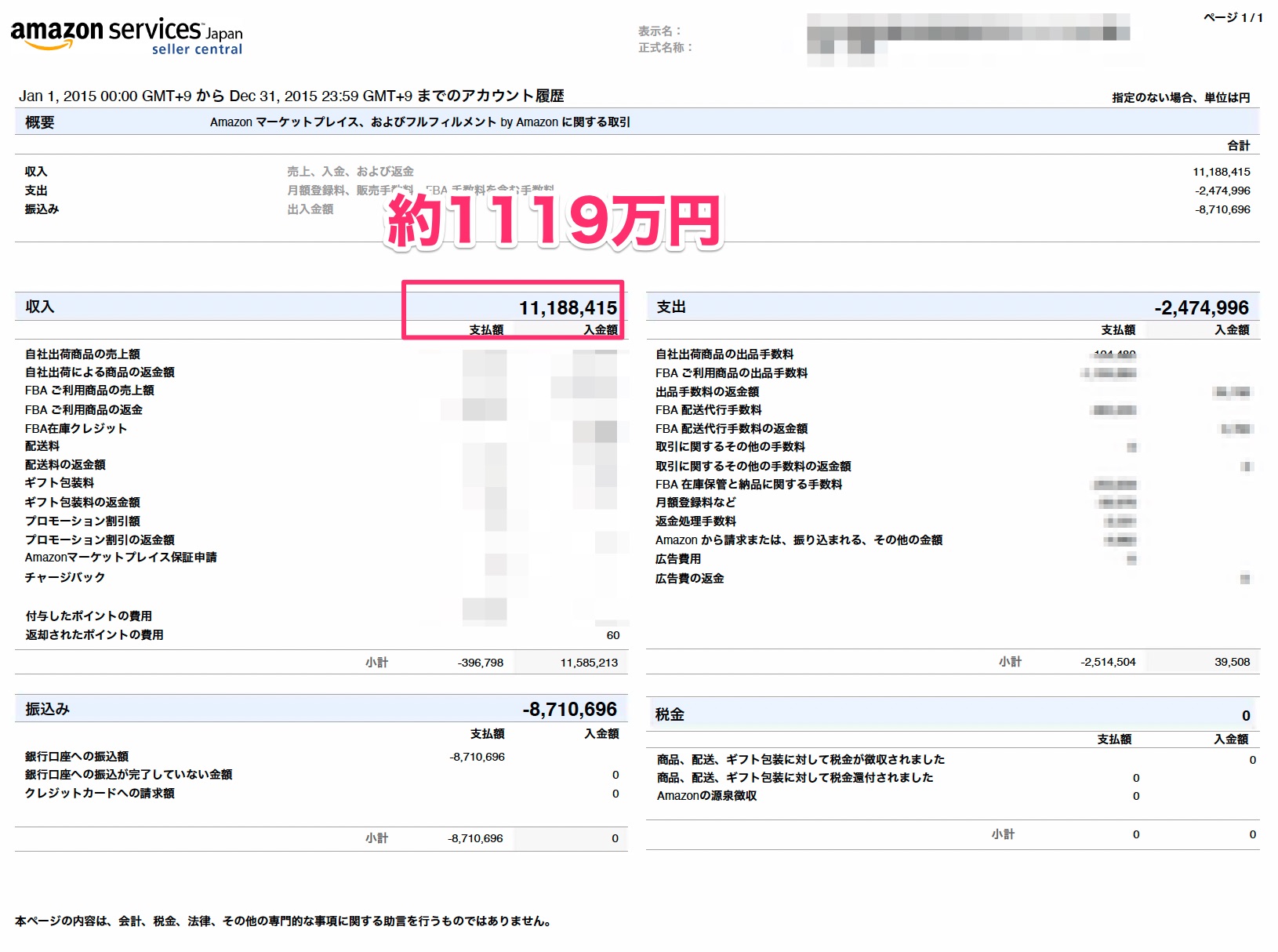The height and width of the screenshot is (952, 1278).
Task: Select the income subtotal 11,585,213
Action: 589,663
